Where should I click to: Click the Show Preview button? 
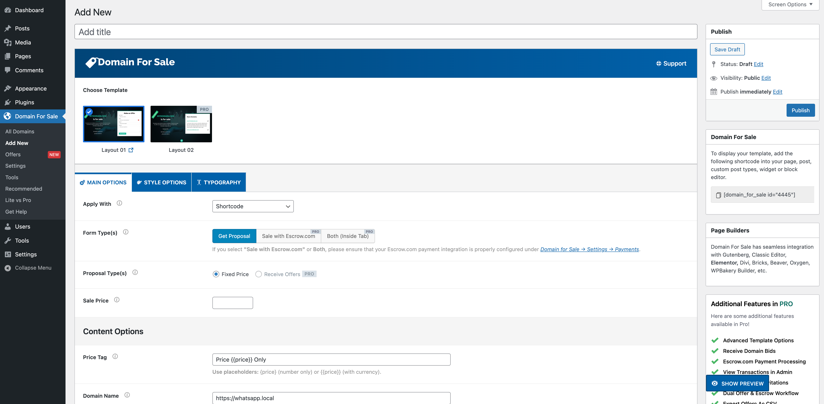[737, 384]
